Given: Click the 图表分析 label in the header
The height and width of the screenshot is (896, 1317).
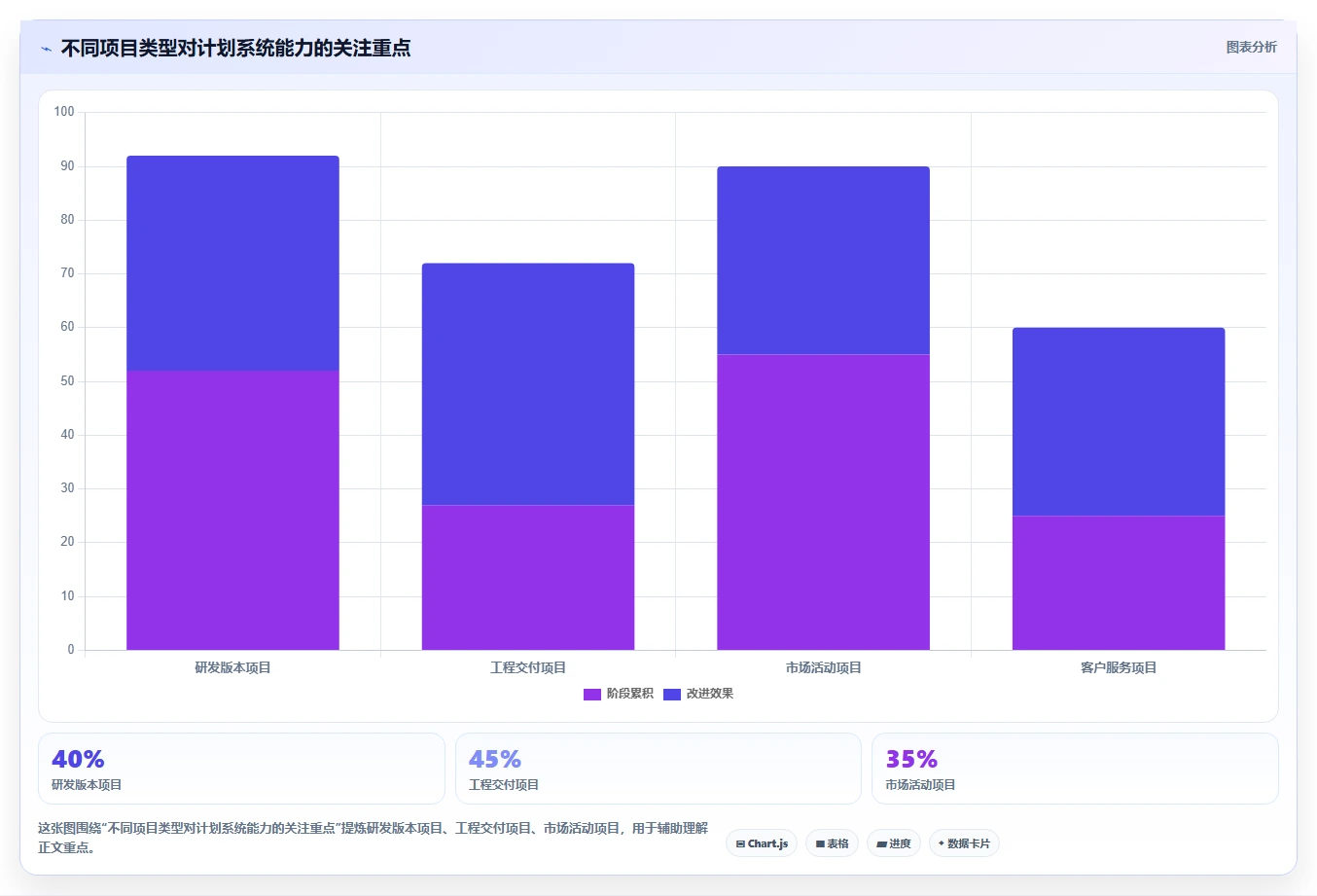Looking at the screenshot, I should (x=1251, y=47).
